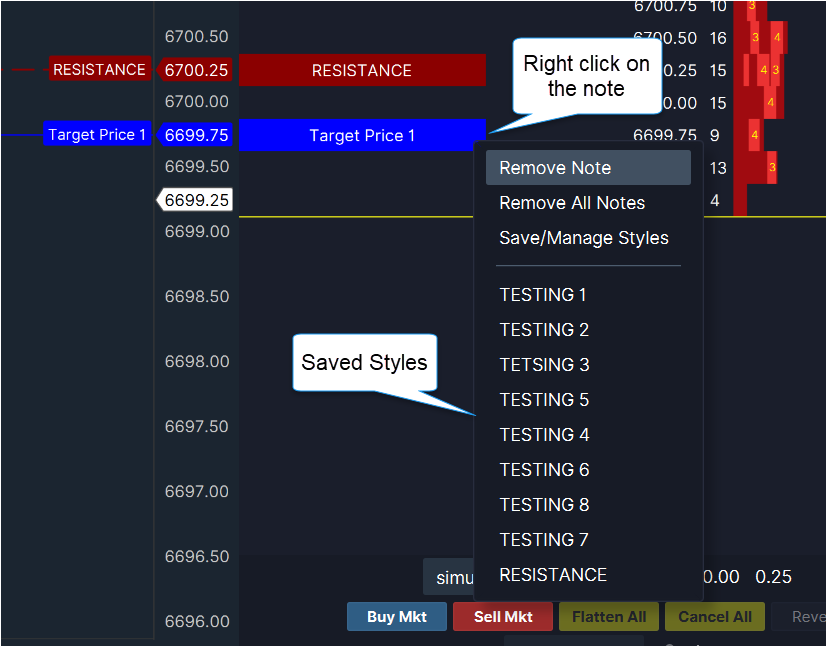The width and height of the screenshot is (827, 647).
Task: Click the wide red RESISTANCE note bar
Action: 362,70
